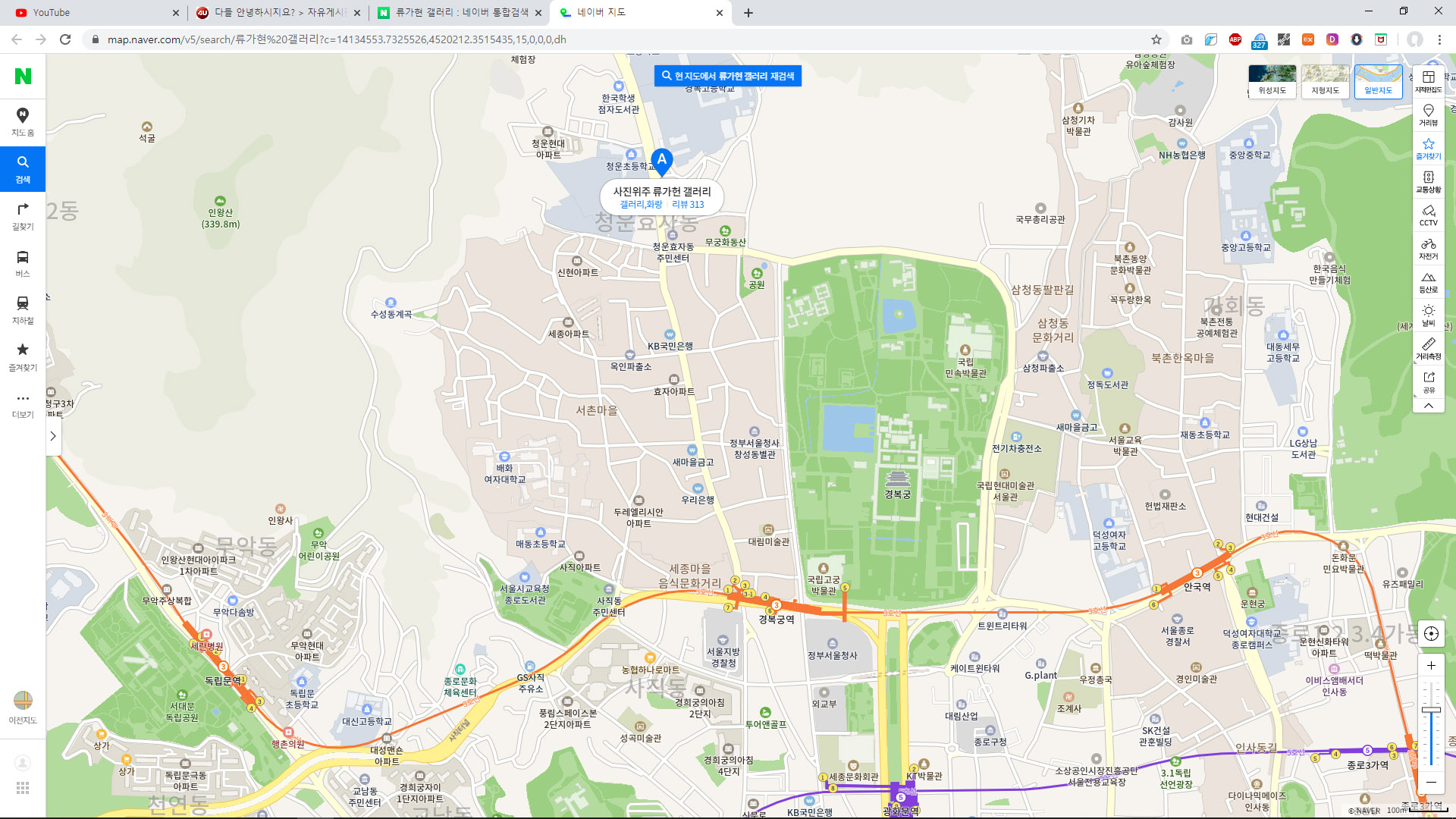Viewport: 1456px width, 819px height.
Task: Open 사진위주 류가헌 갤러리 place label
Action: 662,191
